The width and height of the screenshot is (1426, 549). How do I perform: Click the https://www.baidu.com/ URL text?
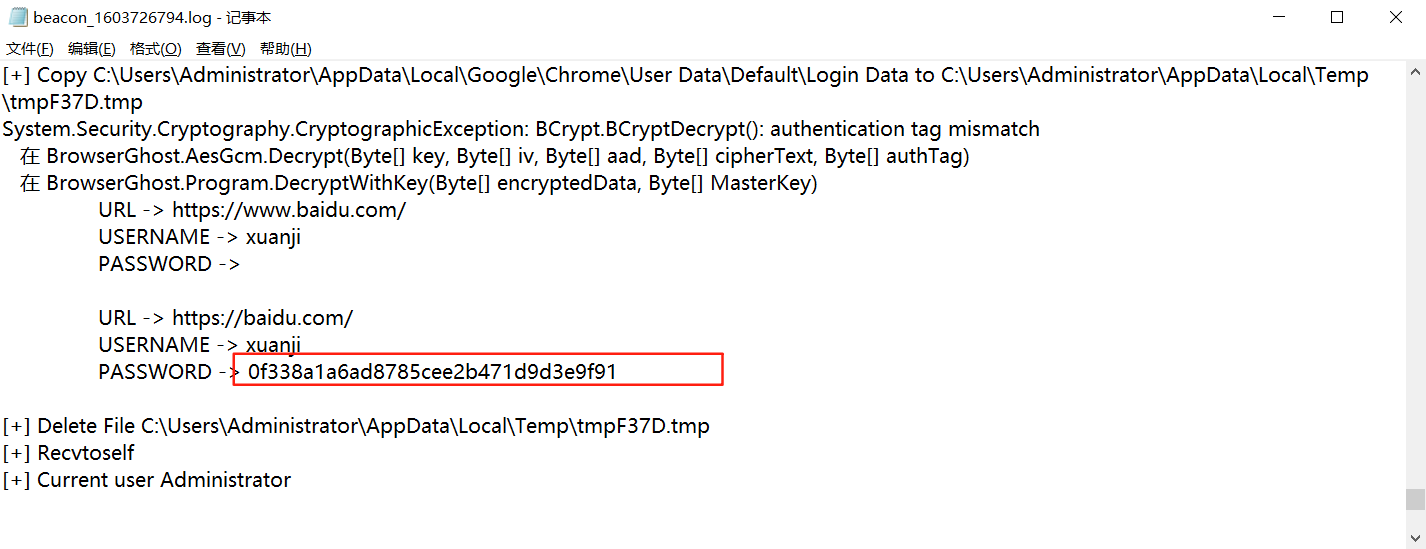(x=289, y=210)
